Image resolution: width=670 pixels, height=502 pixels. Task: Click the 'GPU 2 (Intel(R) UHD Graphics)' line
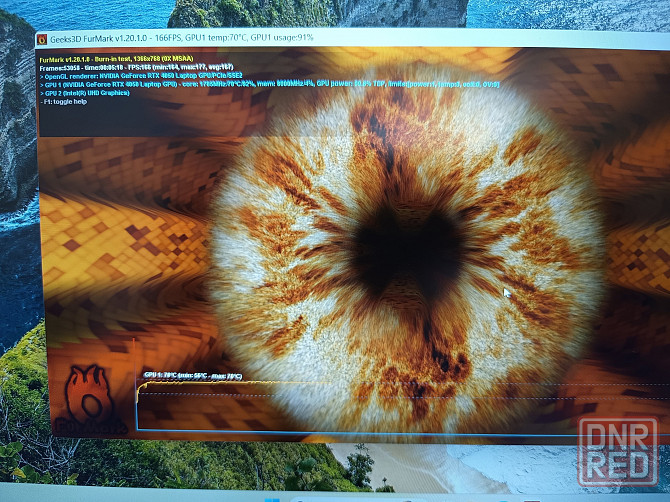click(85, 93)
